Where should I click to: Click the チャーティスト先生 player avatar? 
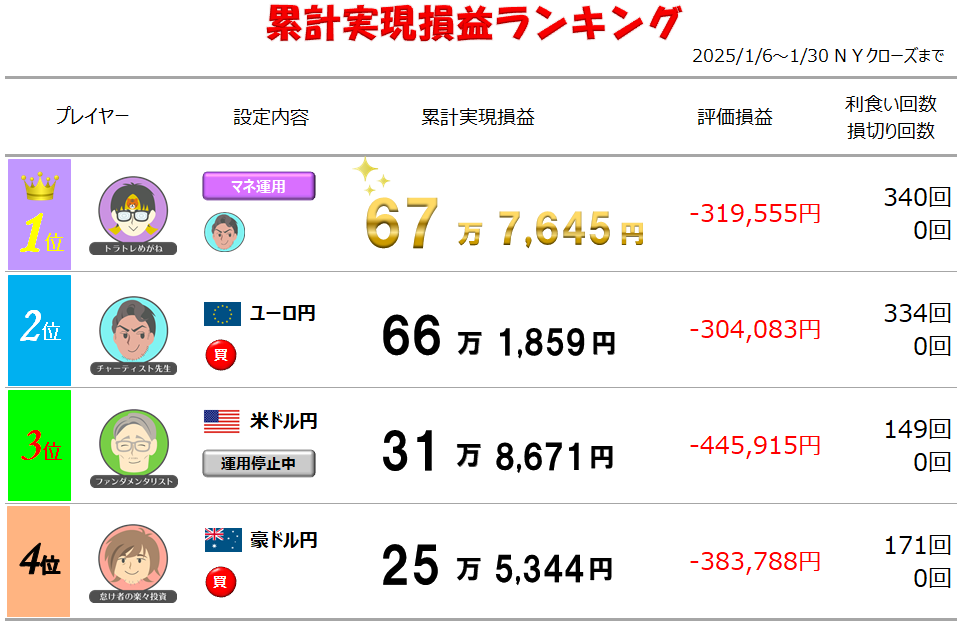[x=133, y=331]
